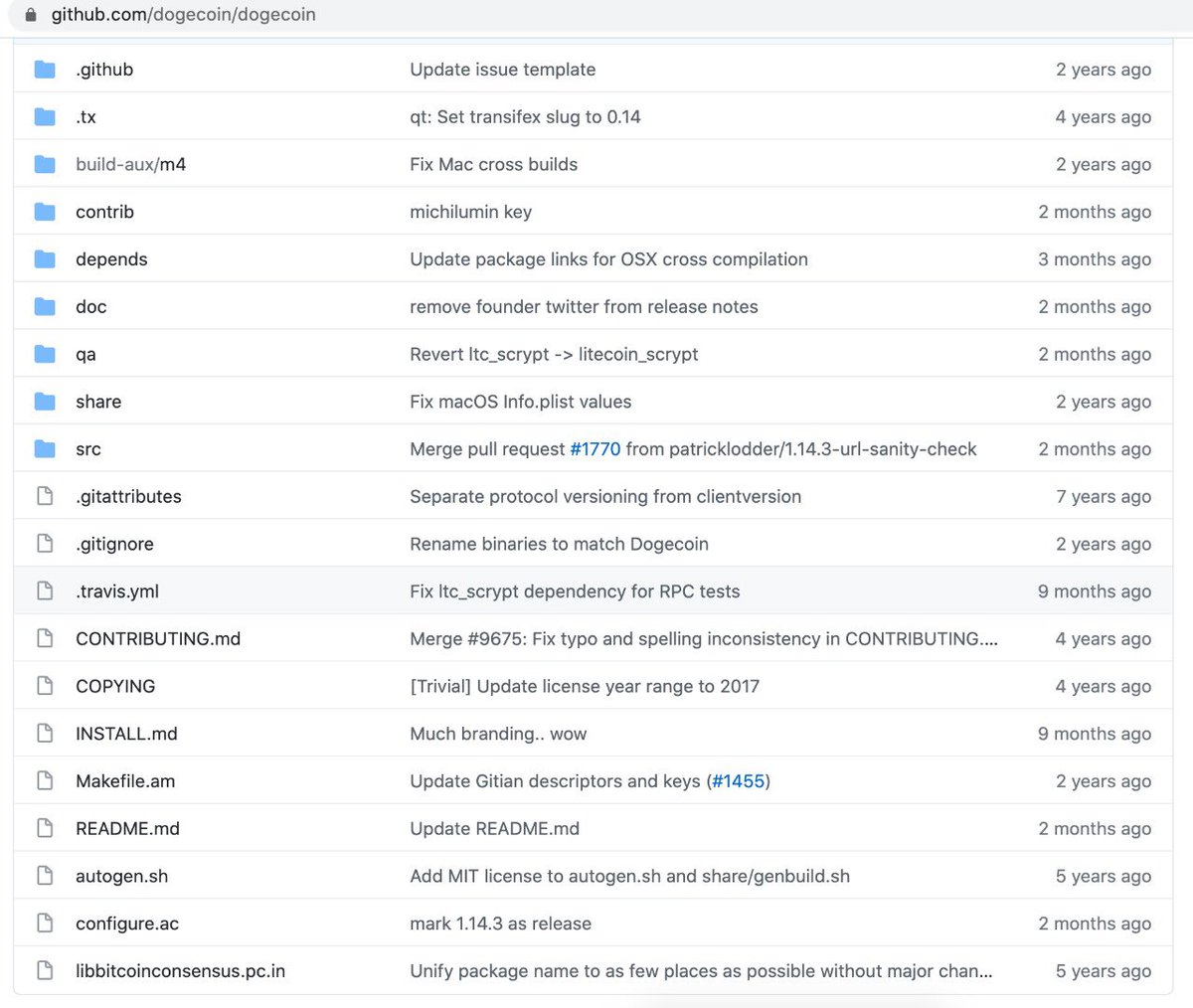
Task: Open commit 'Much branding.. wow'
Action: (498, 734)
